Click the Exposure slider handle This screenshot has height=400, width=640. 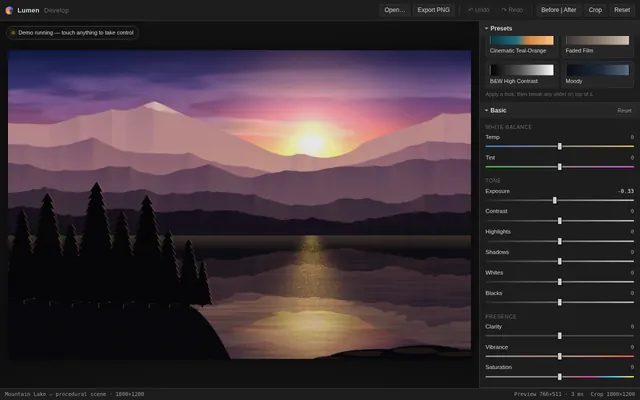click(554, 200)
